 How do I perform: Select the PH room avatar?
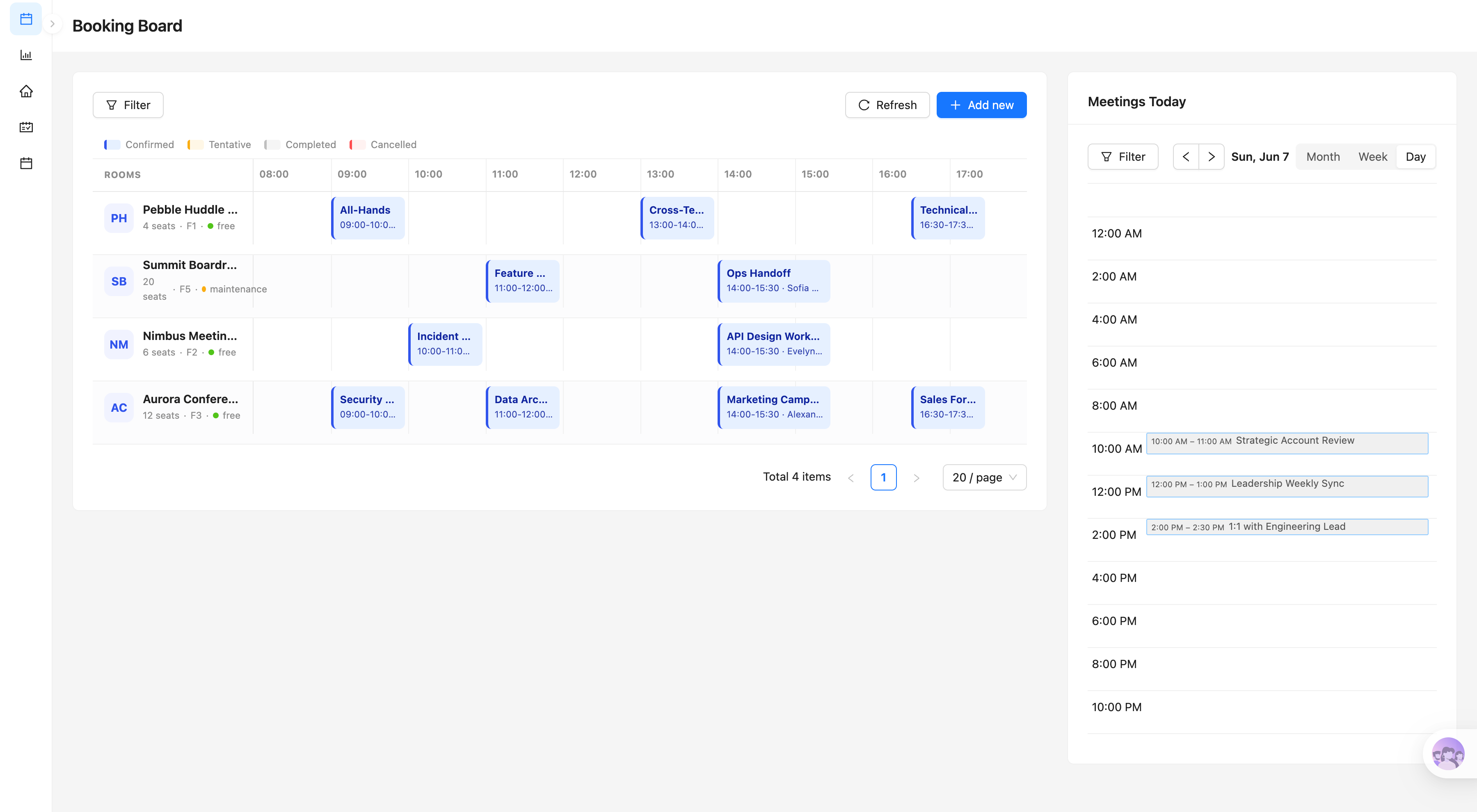tap(119, 218)
